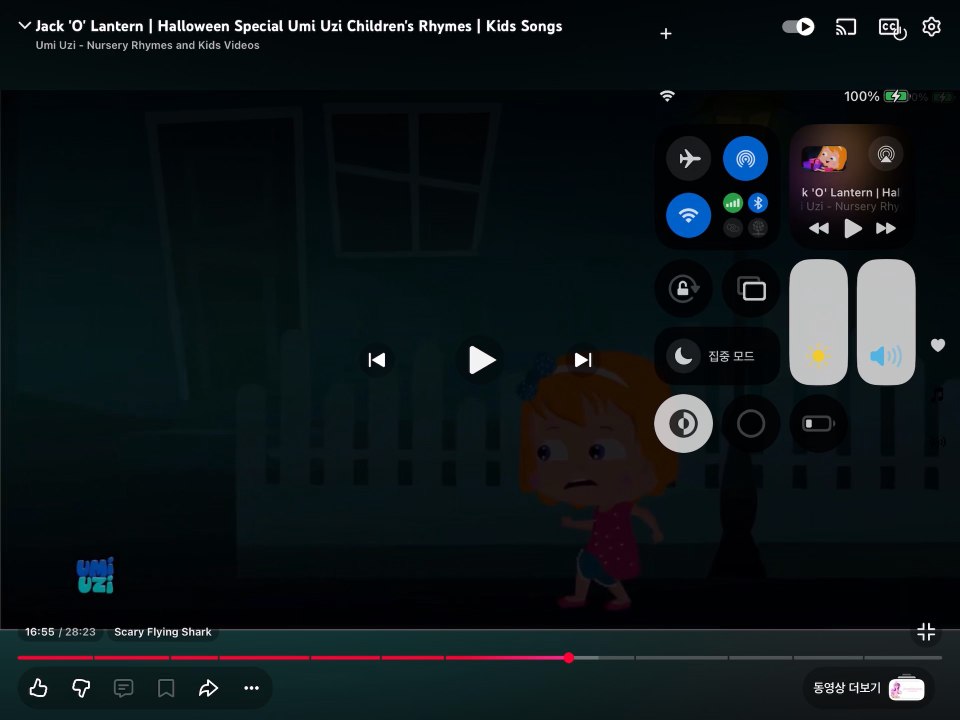
Task: Fast forward in Control Center media widget
Action: point(886,228)
